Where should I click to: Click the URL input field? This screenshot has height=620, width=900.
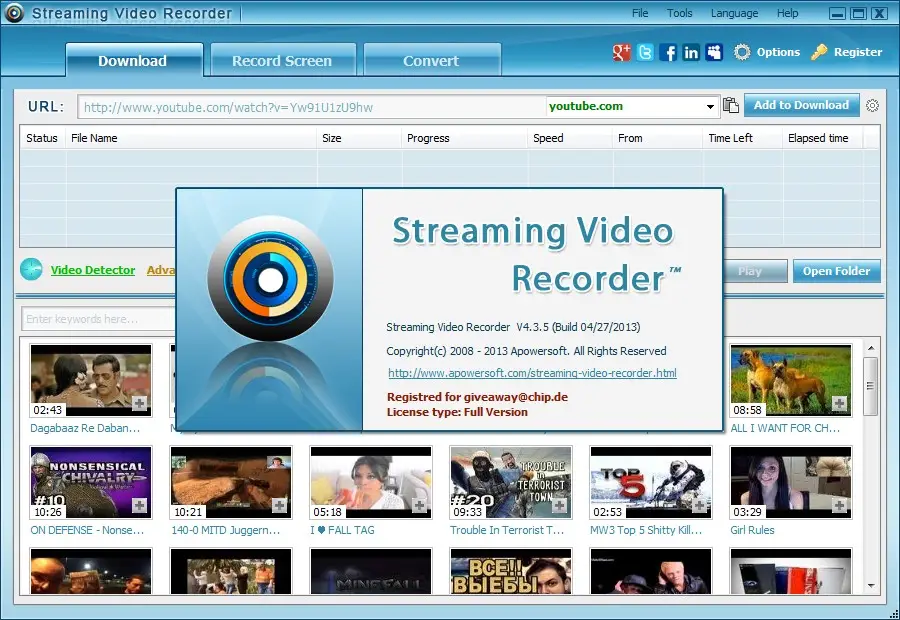click(x=312, y=107)
